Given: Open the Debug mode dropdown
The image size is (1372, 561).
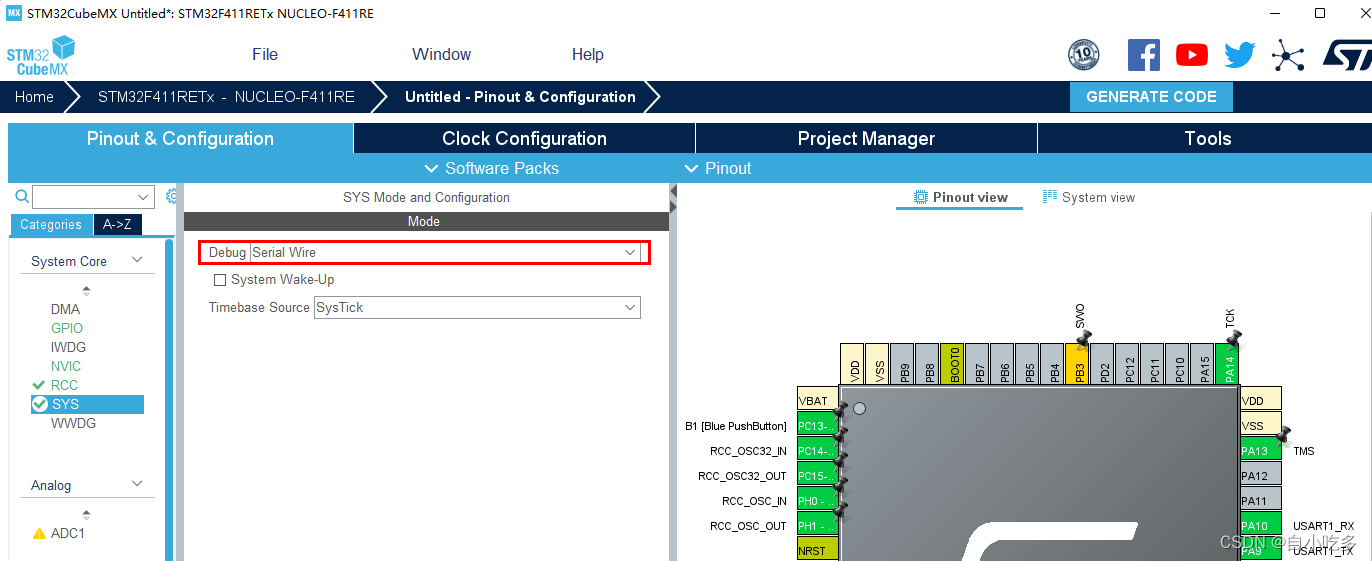Looking at the screenshot, I should click(x=445, y=253).
